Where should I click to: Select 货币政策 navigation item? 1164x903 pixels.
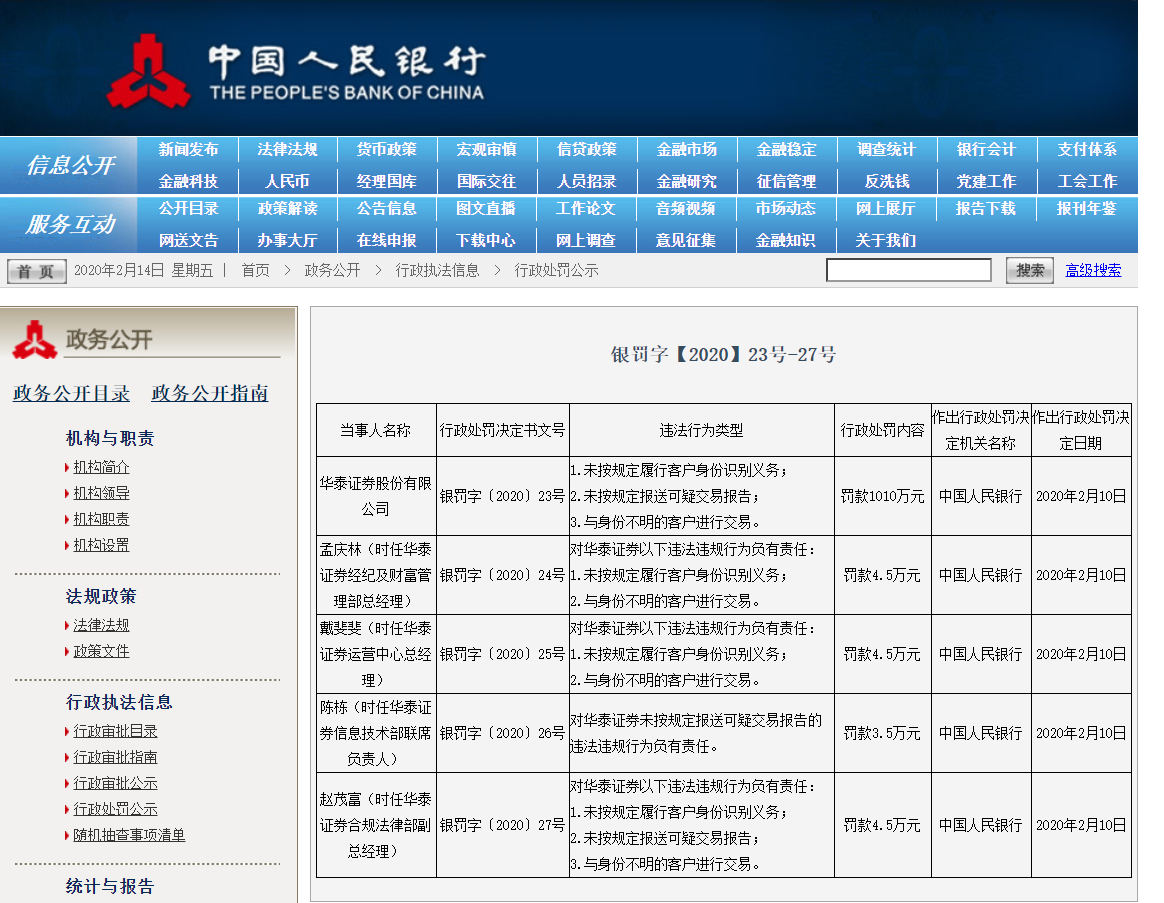pyautogui.click(x=387, y=149)
